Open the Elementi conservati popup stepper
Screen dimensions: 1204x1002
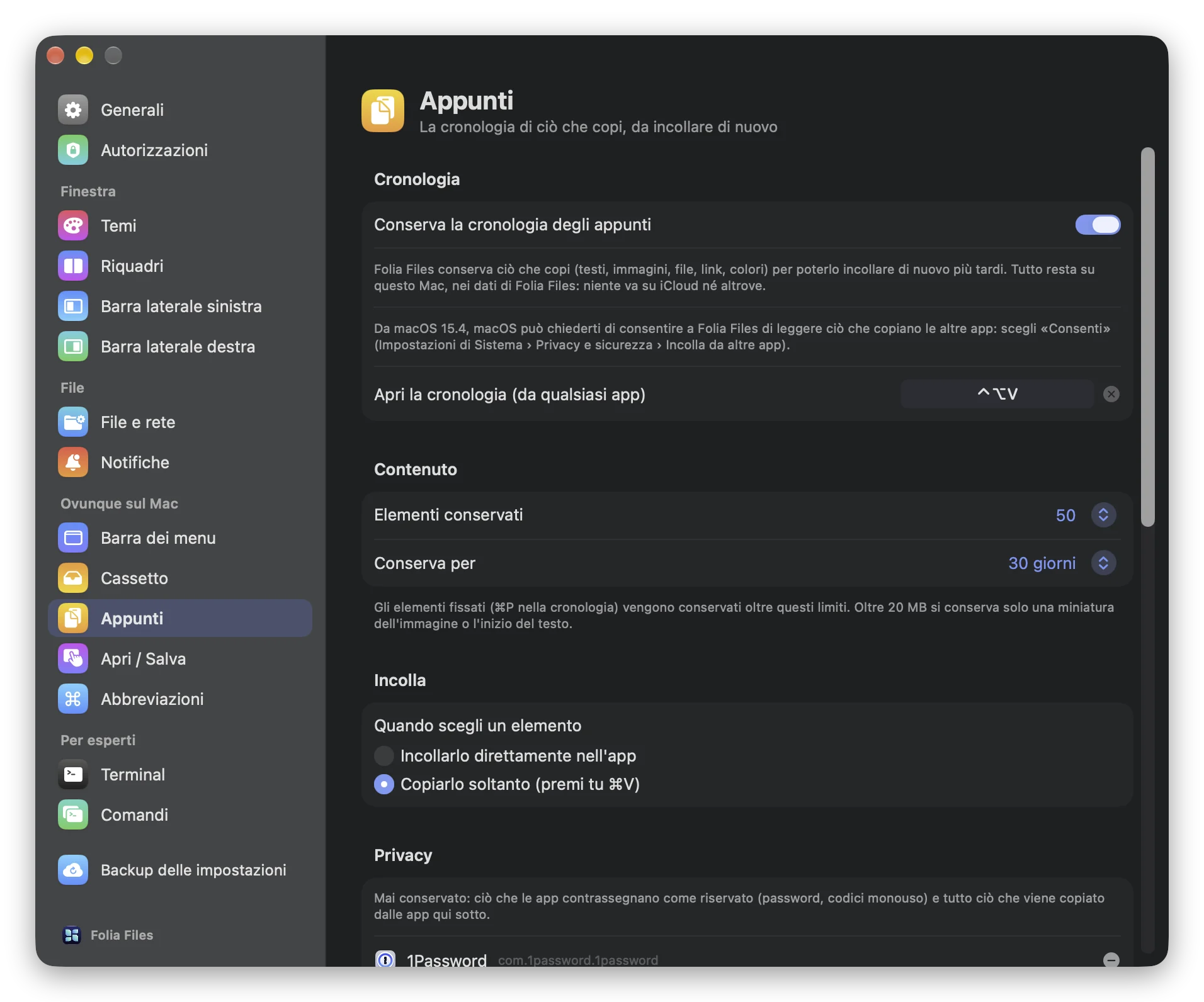[1103, 515]
